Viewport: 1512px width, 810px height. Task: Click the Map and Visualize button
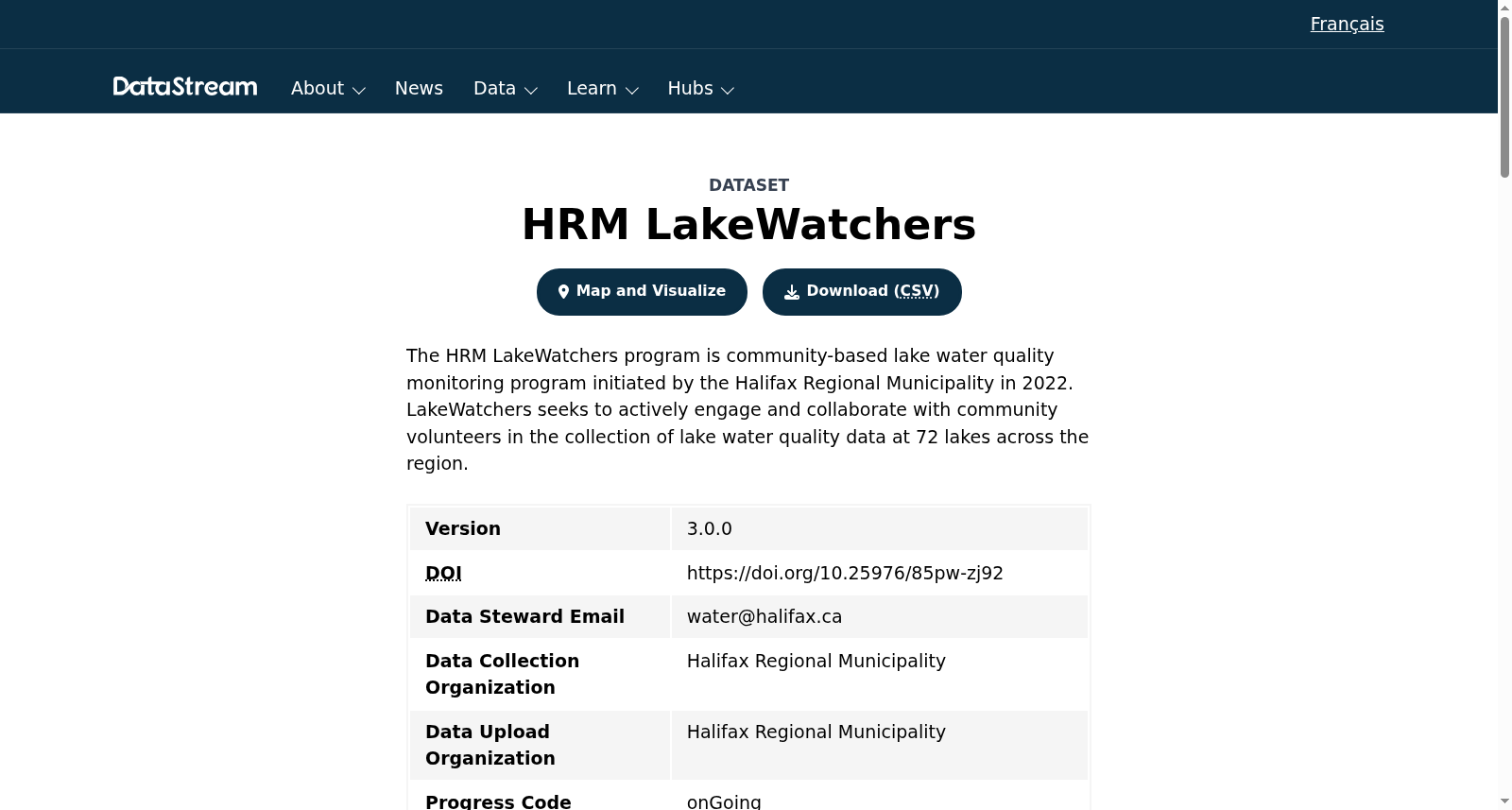642,292
